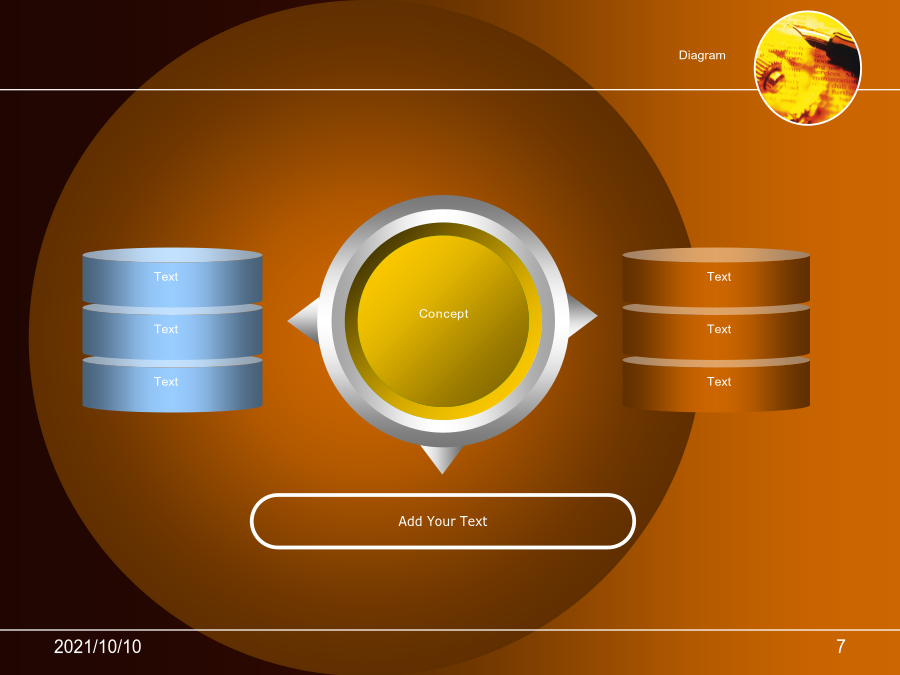The image size is (900, 675).
Task: Click the downward silver arrow below the Concept ring
Action: coord(442,459)
